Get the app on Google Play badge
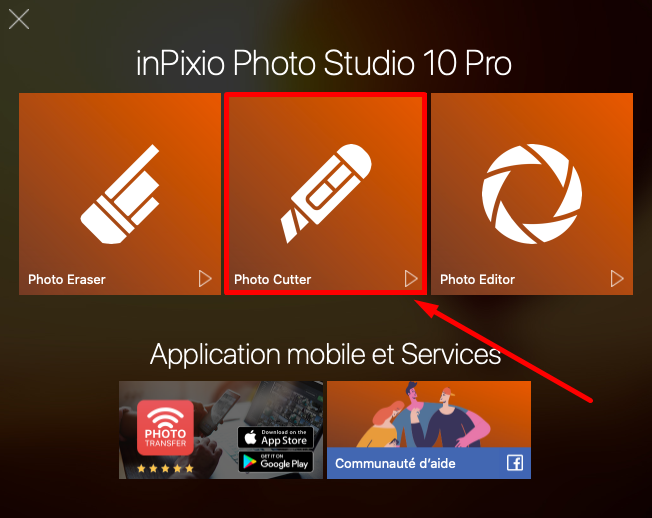 point(276,461)
